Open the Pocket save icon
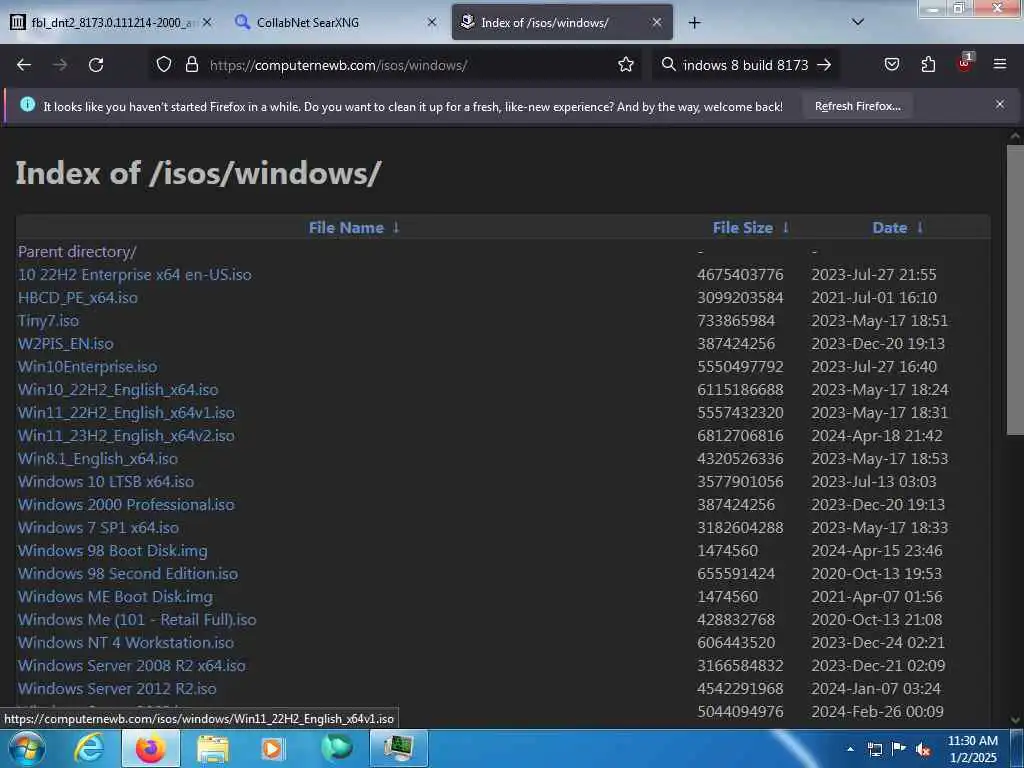The height and width of the screenshot is (768, 1024). tap(891, 64)
